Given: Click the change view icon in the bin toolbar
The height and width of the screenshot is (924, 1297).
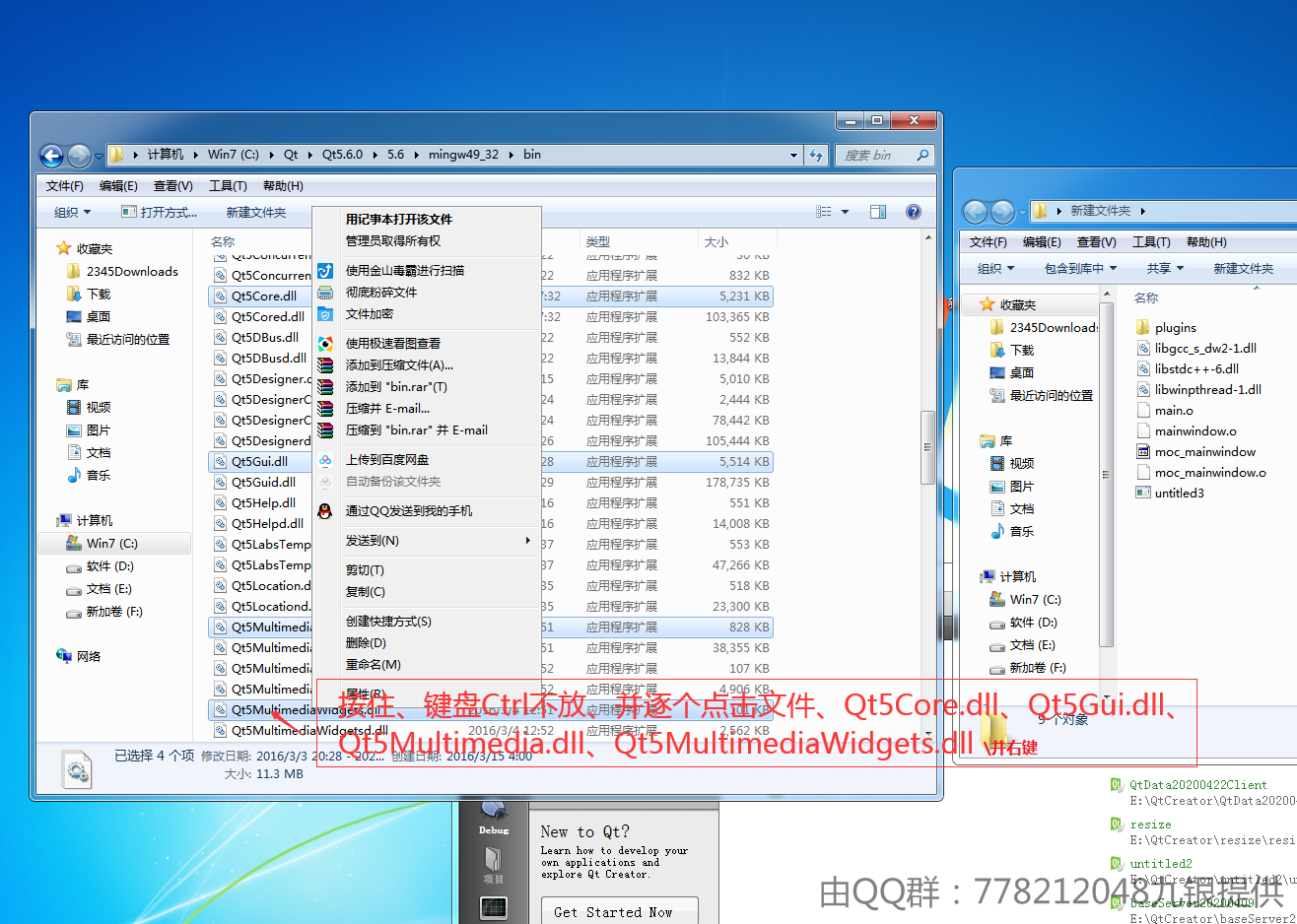Looking at the screenshot, I should (824, 212).
